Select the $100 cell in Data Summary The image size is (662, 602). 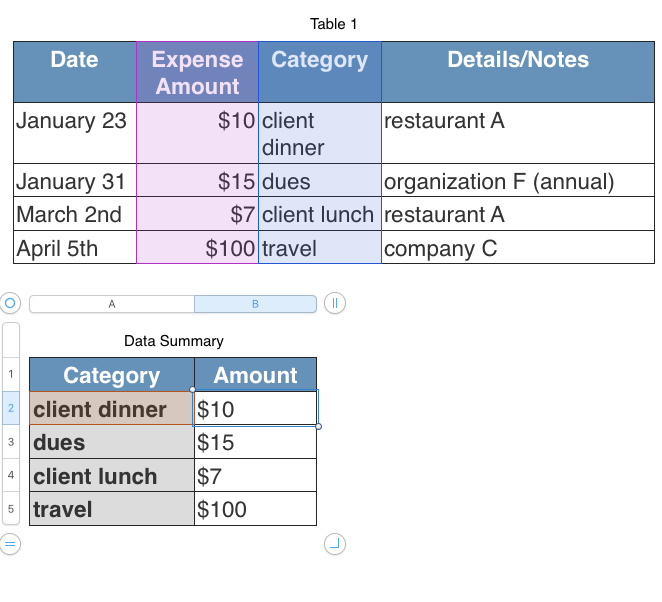255,509
